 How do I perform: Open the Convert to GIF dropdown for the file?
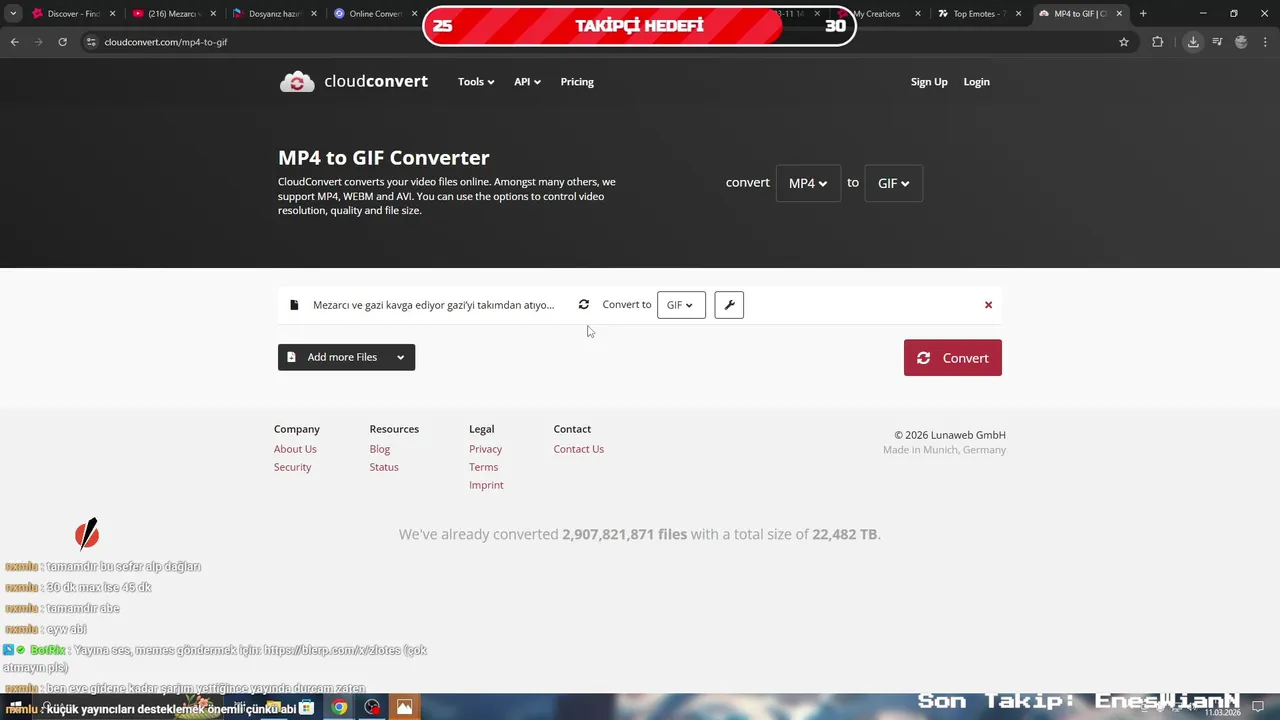coord(681,305)
